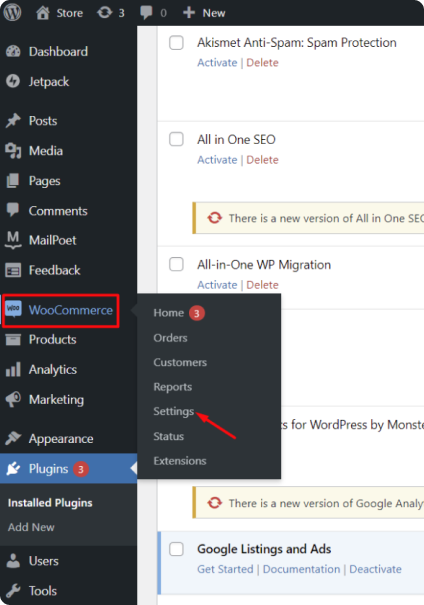This screenshot has height=605, width=424.
Task: Click the Marketing megaphone icon
Action: [13, 399]
